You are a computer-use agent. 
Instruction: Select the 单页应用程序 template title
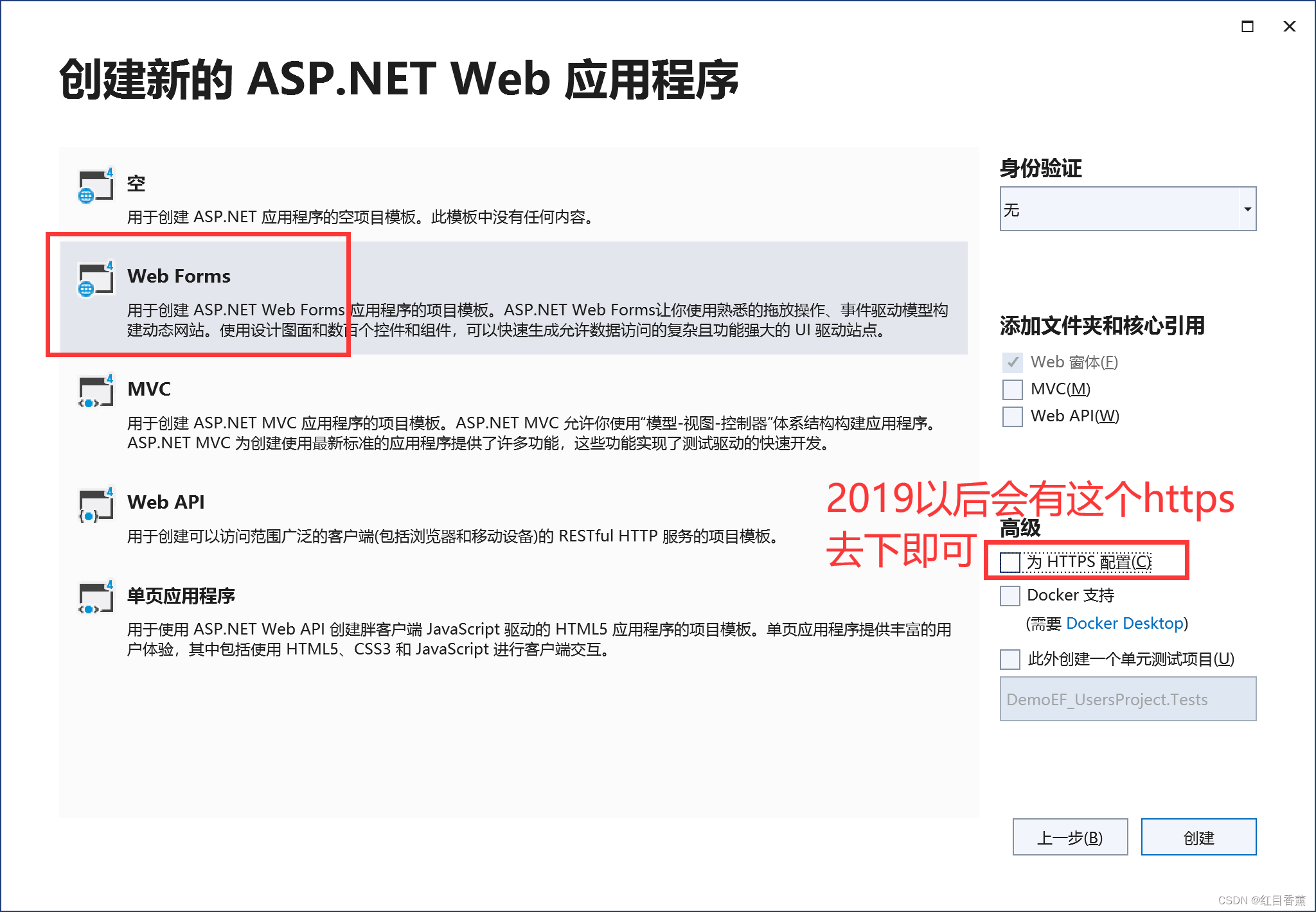[x=181, y=596]
